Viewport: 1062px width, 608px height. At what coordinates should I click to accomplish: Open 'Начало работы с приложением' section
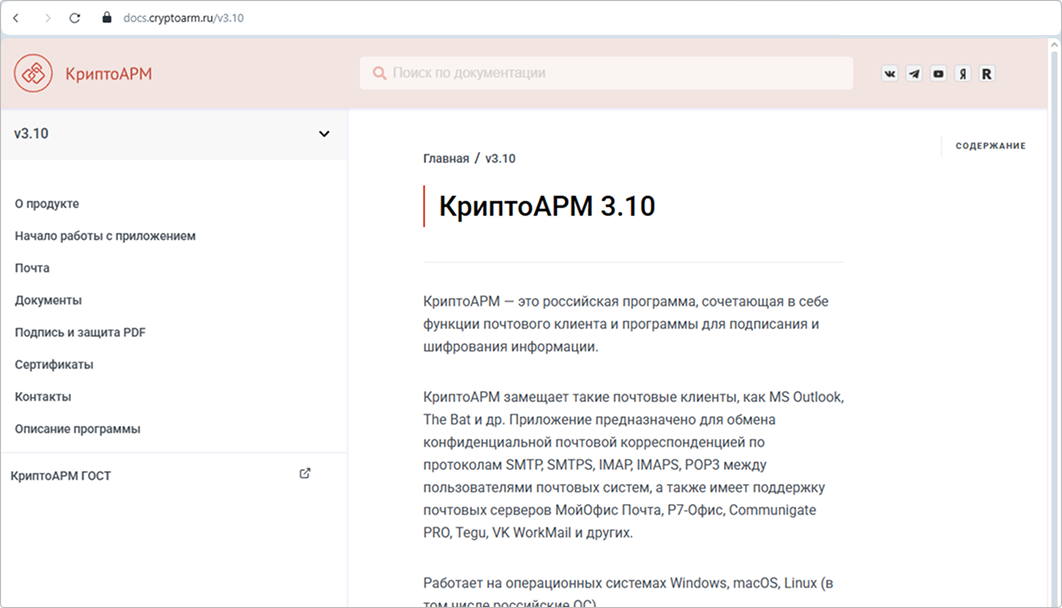[x=105, y=236]
